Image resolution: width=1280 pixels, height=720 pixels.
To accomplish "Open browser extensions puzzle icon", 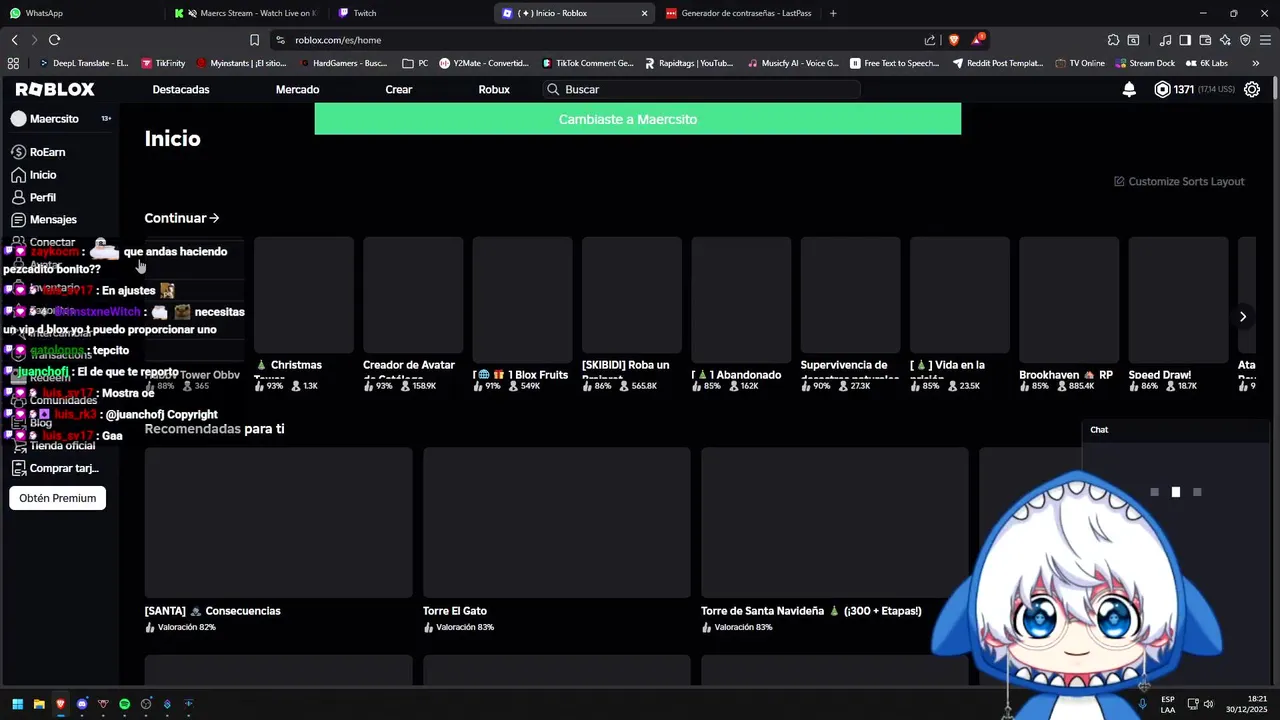I will [x=1113, y=40].
